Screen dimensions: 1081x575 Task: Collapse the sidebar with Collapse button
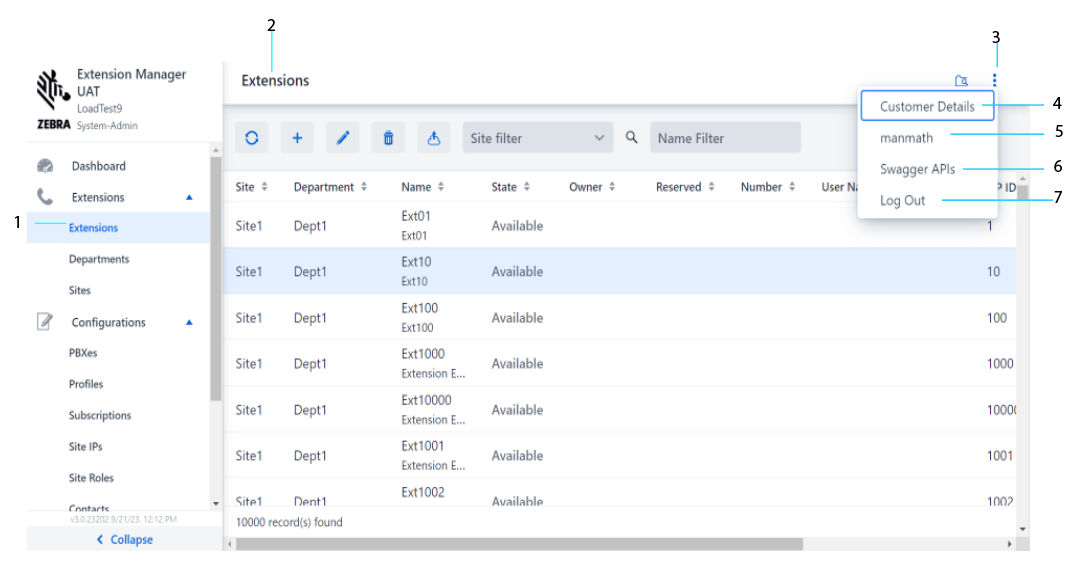click(x=125, y=539)
